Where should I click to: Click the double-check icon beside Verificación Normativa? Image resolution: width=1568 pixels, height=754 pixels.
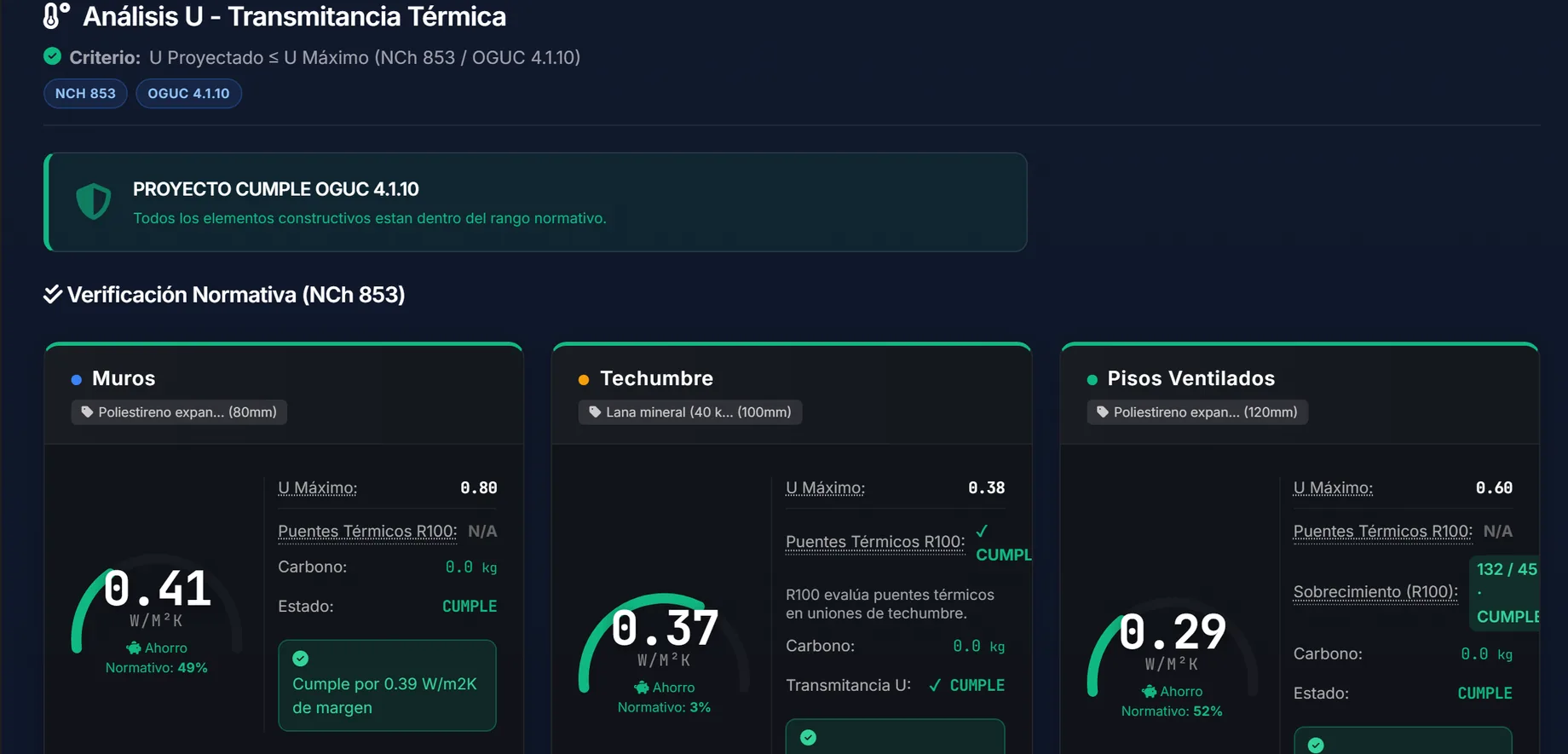53,294
